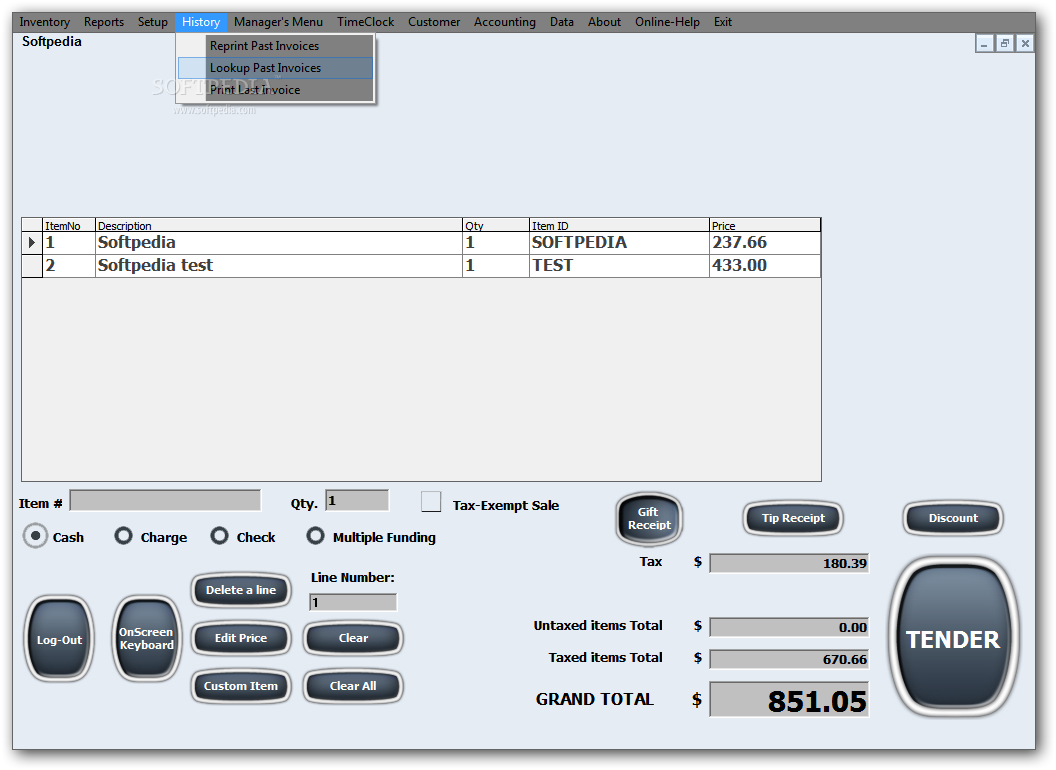1056x770 pixels.
Task: Click the Description column header
Action: tap(279, 226)
